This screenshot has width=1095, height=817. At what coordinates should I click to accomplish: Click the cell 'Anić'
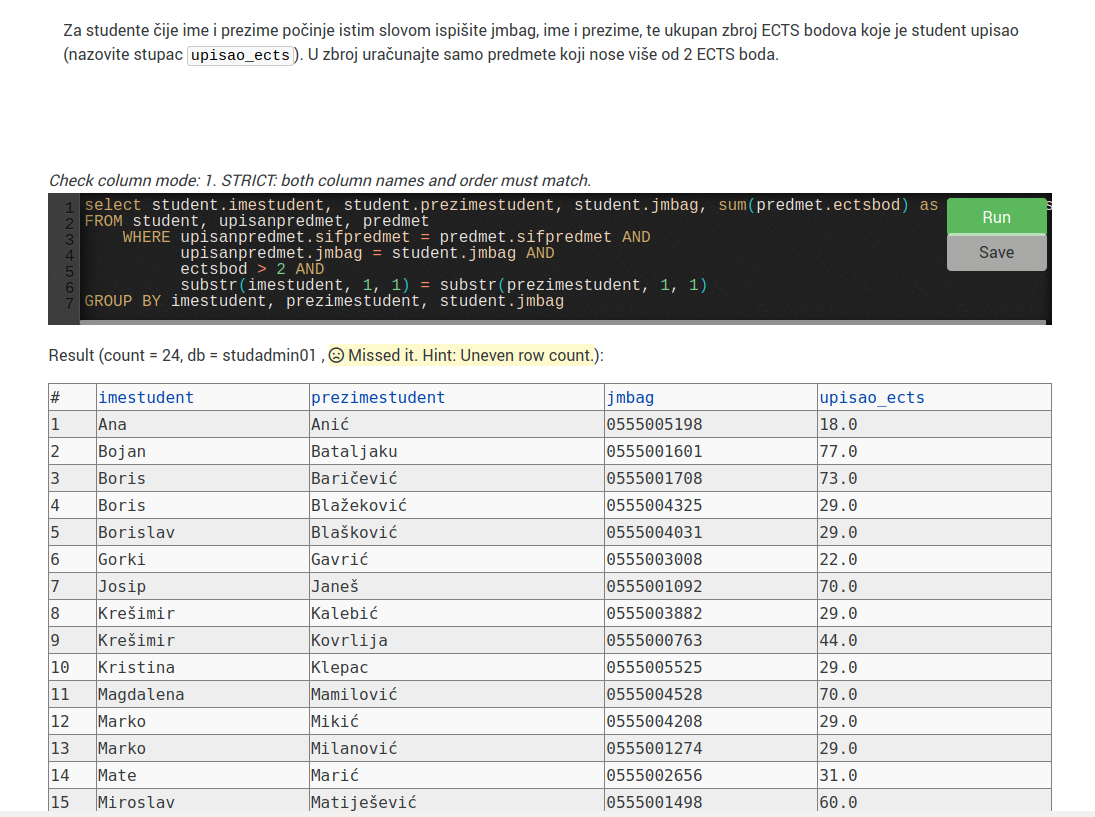(457, 425)
